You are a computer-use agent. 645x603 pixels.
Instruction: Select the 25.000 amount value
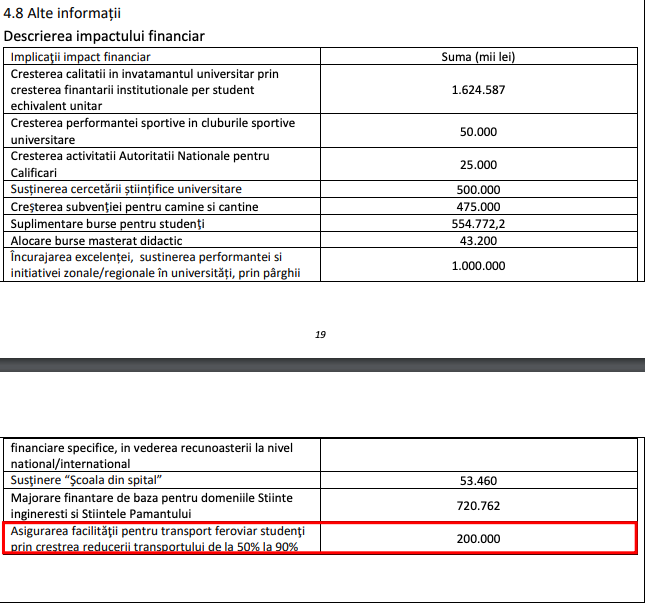point(478,164)
